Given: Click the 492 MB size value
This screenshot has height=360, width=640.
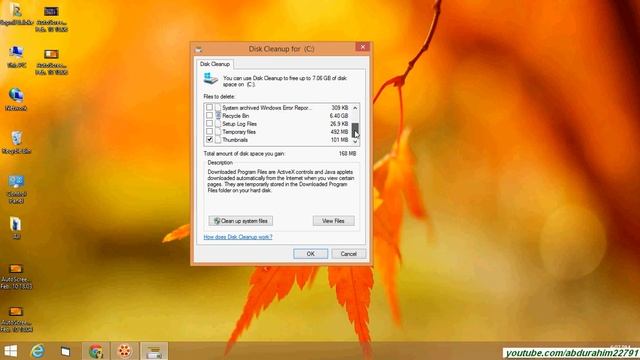Looking at the screenshot, I should (x=339, y=132).
